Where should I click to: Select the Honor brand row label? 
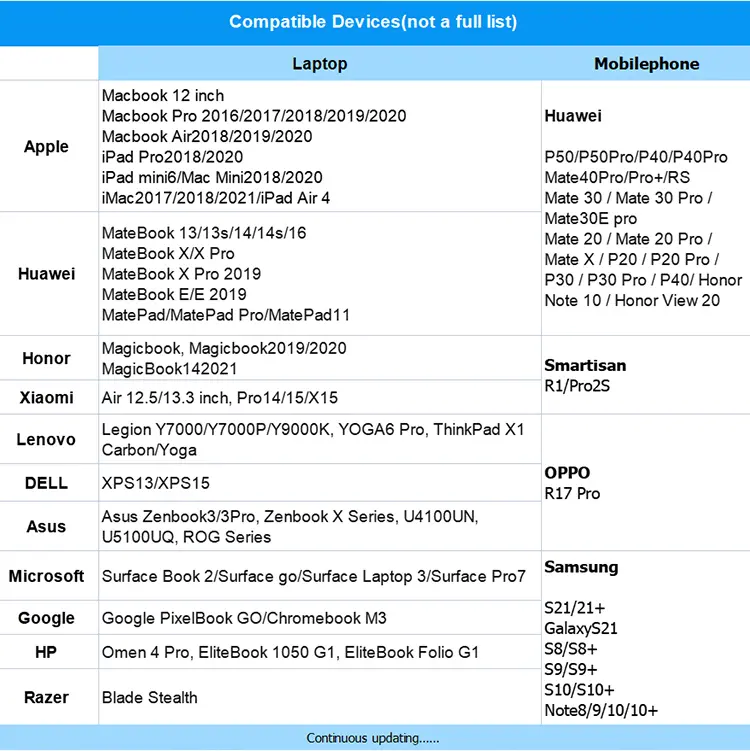(46, 358)
